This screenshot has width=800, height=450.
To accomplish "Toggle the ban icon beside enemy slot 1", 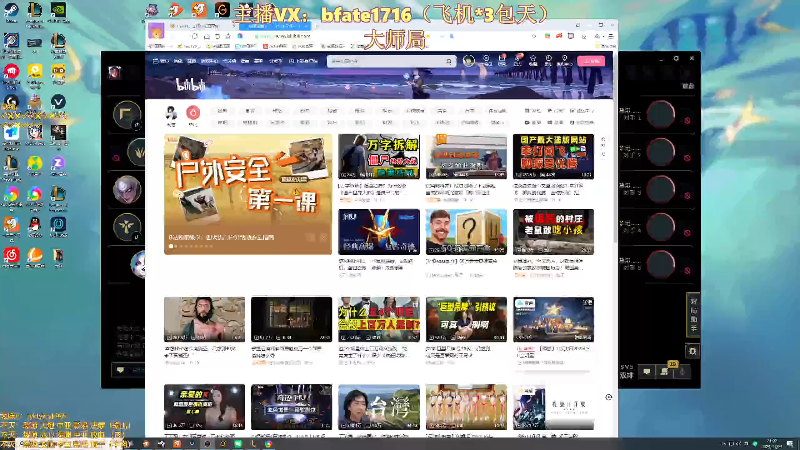I will coord(687,120).
